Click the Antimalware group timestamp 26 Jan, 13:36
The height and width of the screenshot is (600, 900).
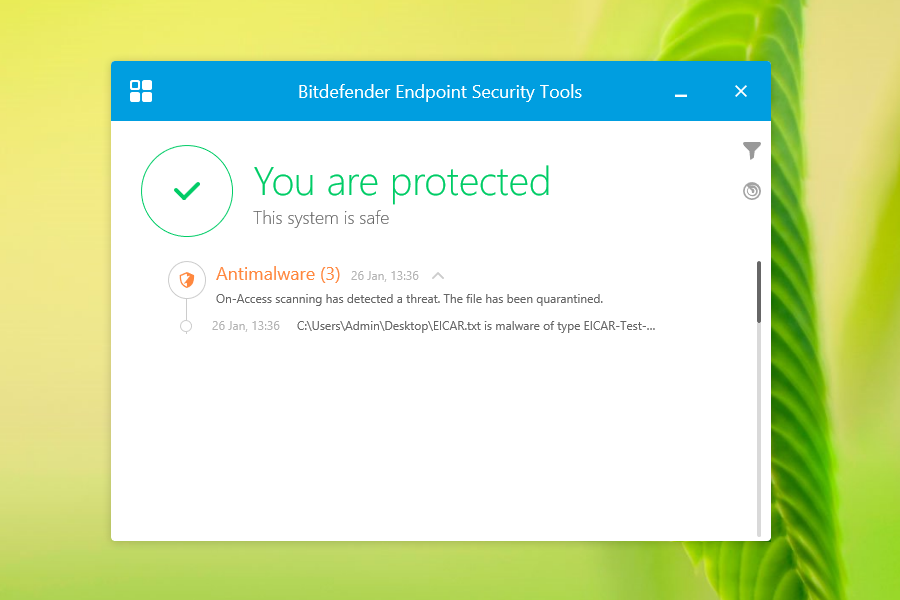click(385, 276)
